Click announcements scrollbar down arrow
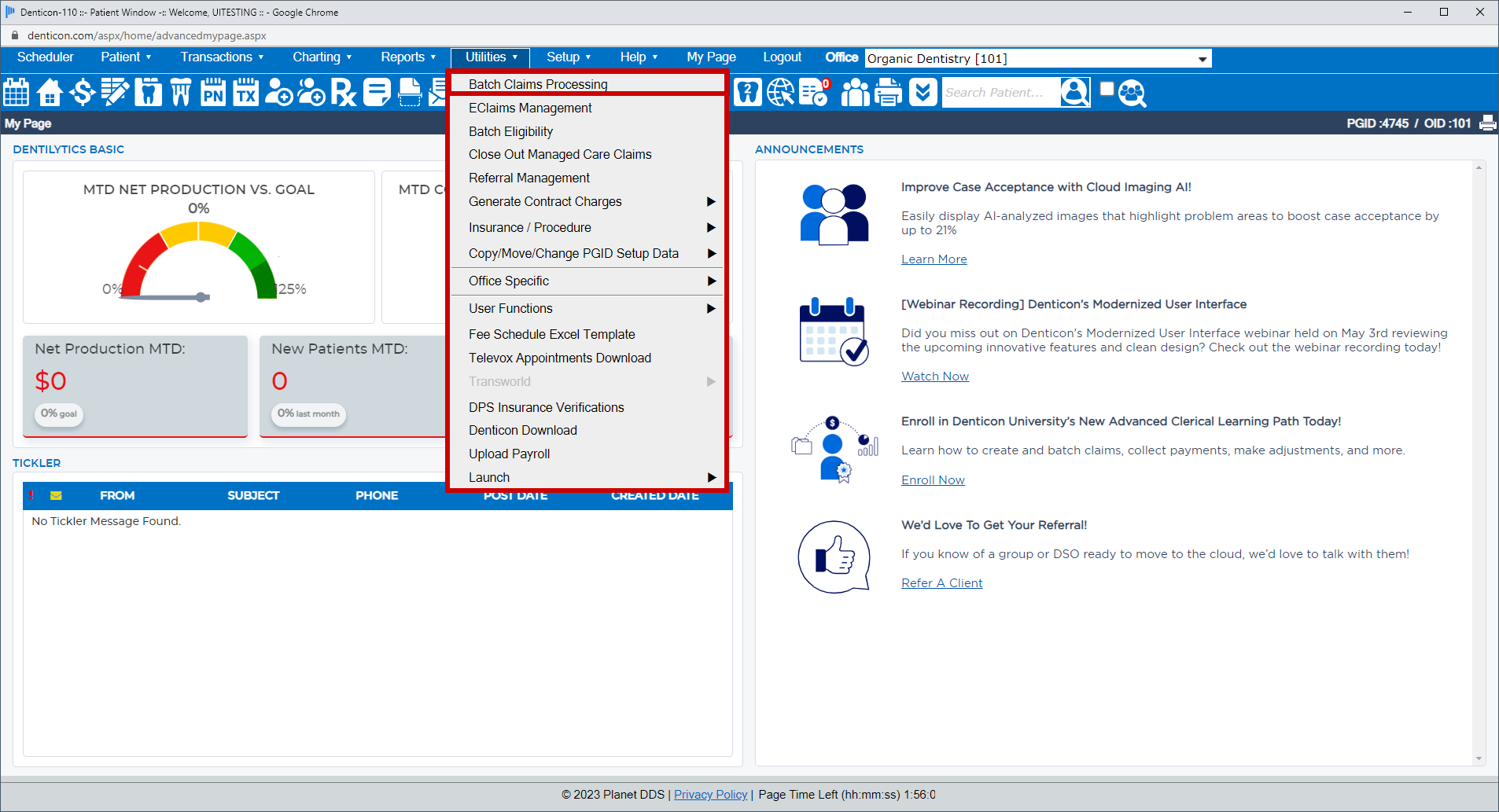The height and width of the screenshot is (812, 1499). (1479, 759)
